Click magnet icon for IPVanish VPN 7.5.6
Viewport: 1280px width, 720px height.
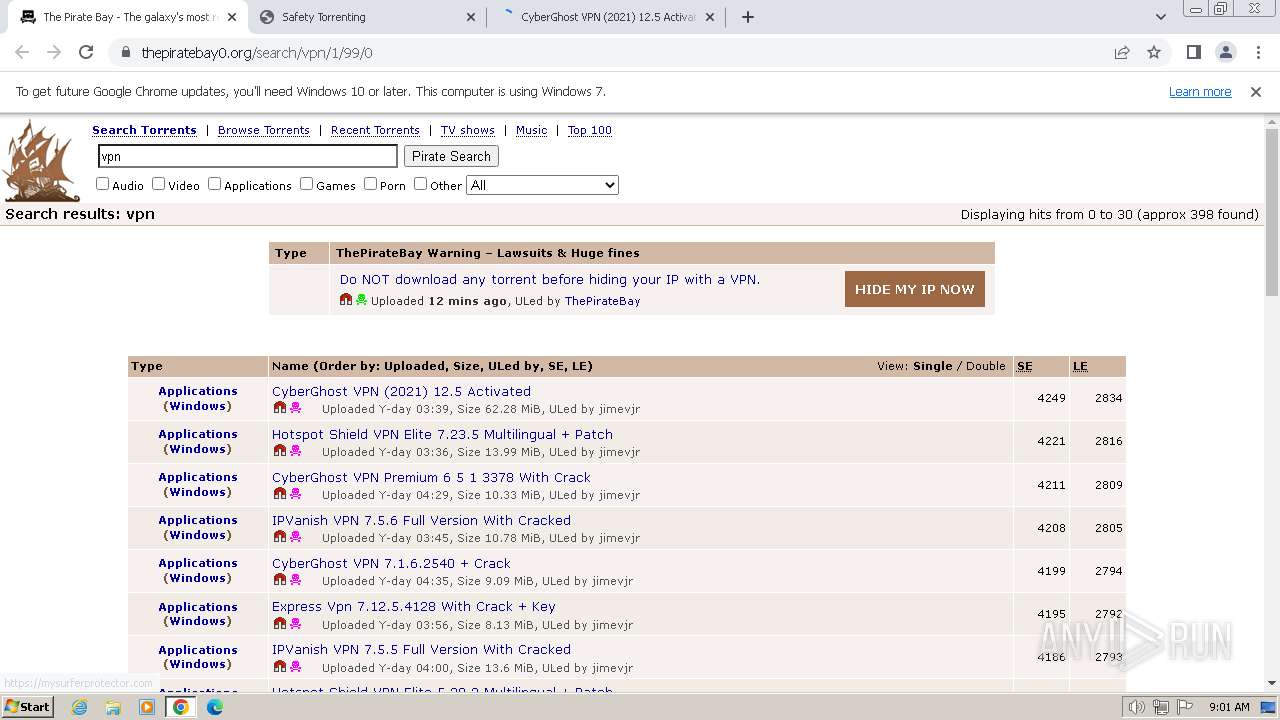[x=280, y=537]
